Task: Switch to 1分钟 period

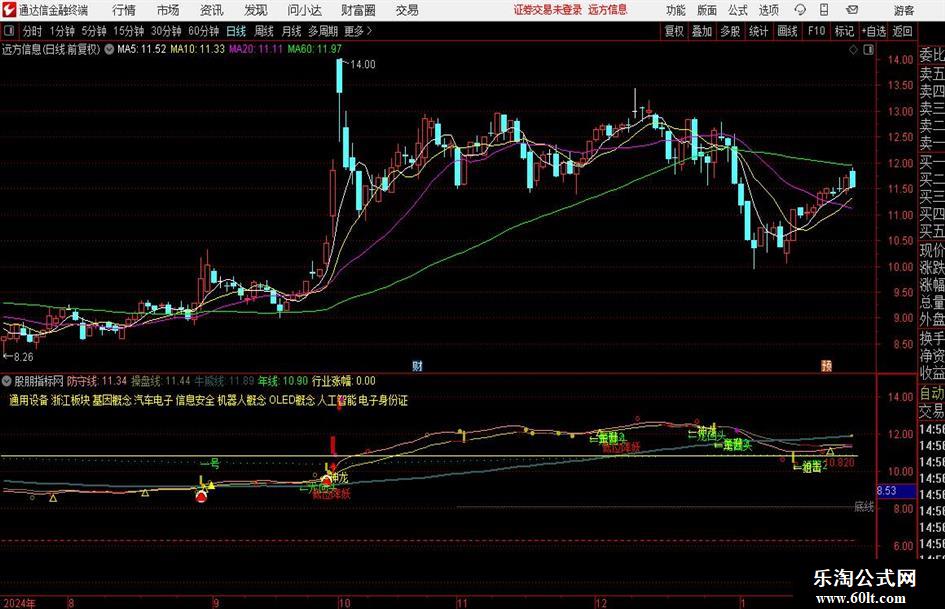Action: [62, 31]
